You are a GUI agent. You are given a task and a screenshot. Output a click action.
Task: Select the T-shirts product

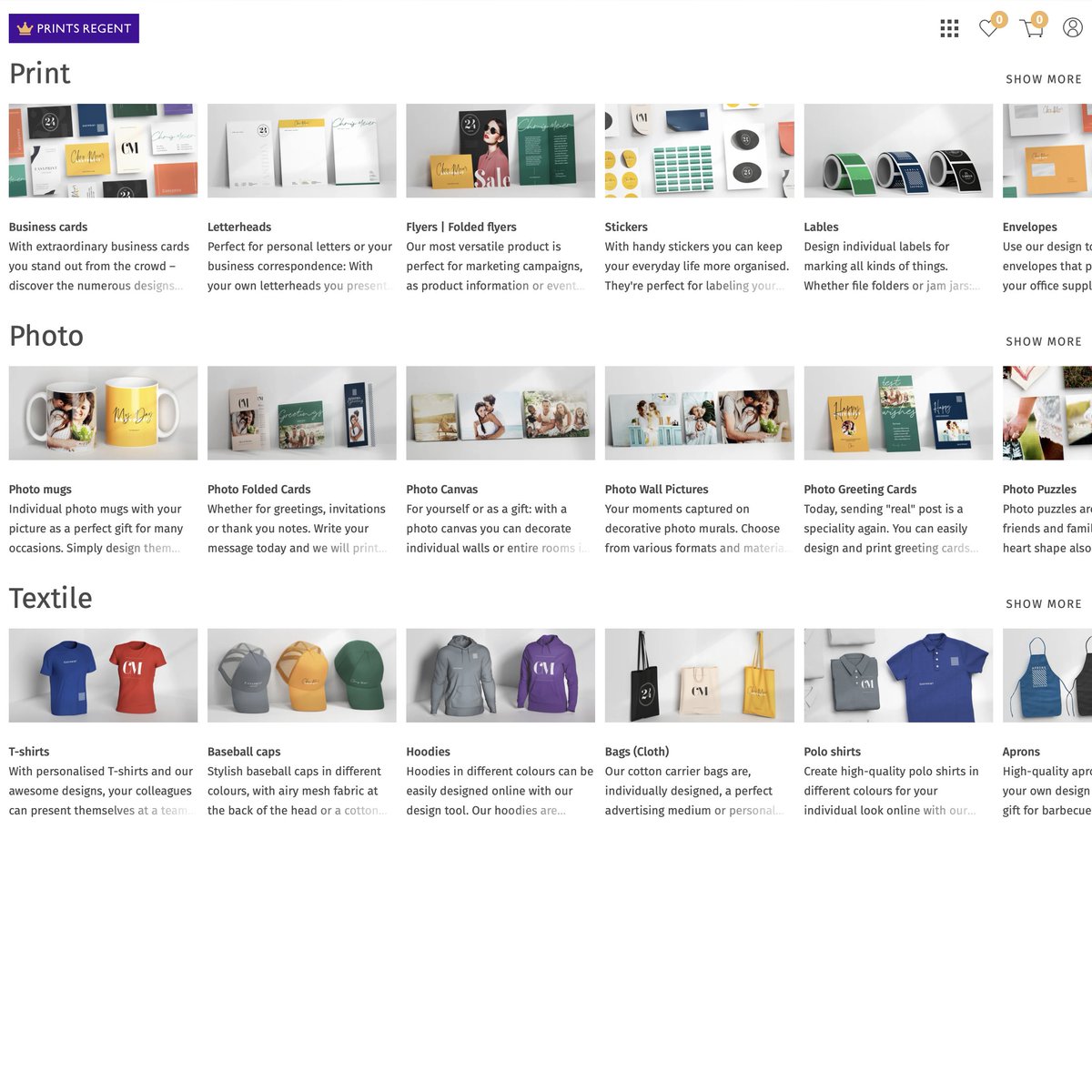103,674
